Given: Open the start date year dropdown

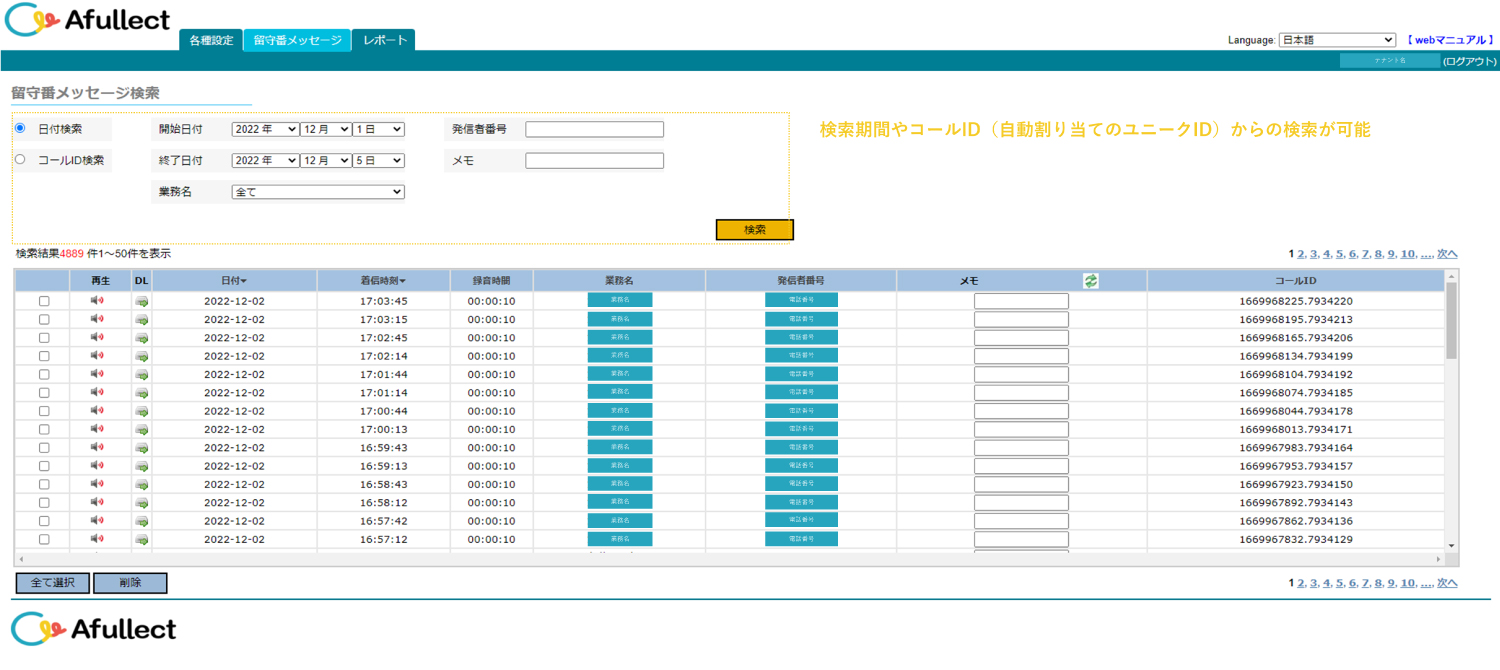Looking at the screenshot, I should point(265,129).
